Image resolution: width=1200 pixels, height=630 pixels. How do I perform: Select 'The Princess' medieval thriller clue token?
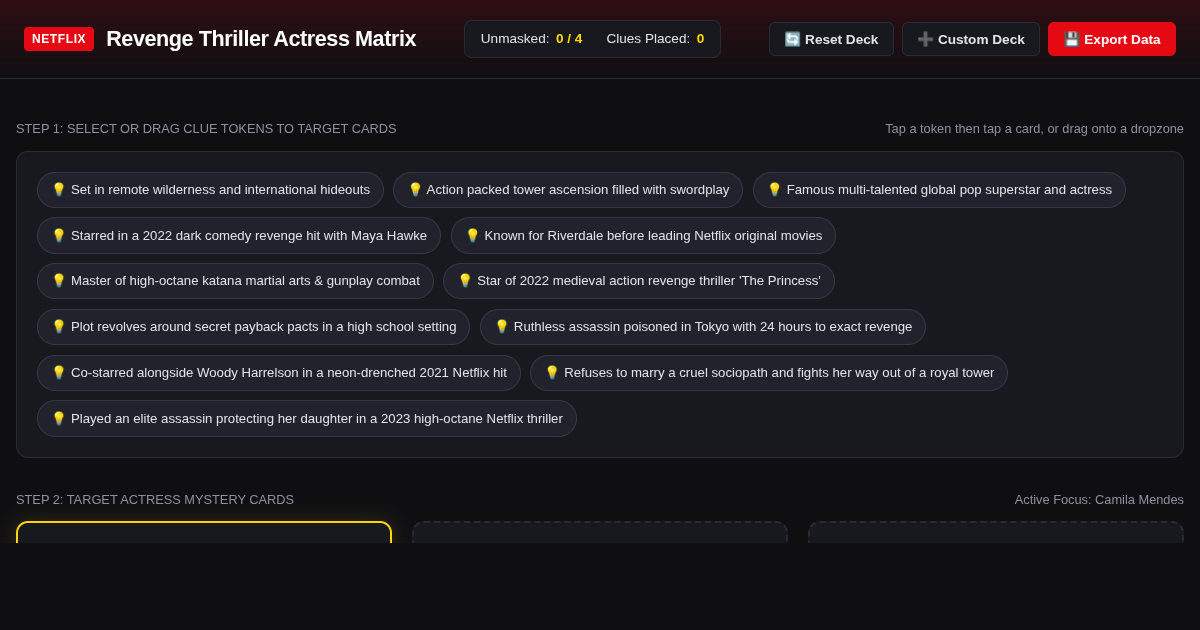[639, 281]
